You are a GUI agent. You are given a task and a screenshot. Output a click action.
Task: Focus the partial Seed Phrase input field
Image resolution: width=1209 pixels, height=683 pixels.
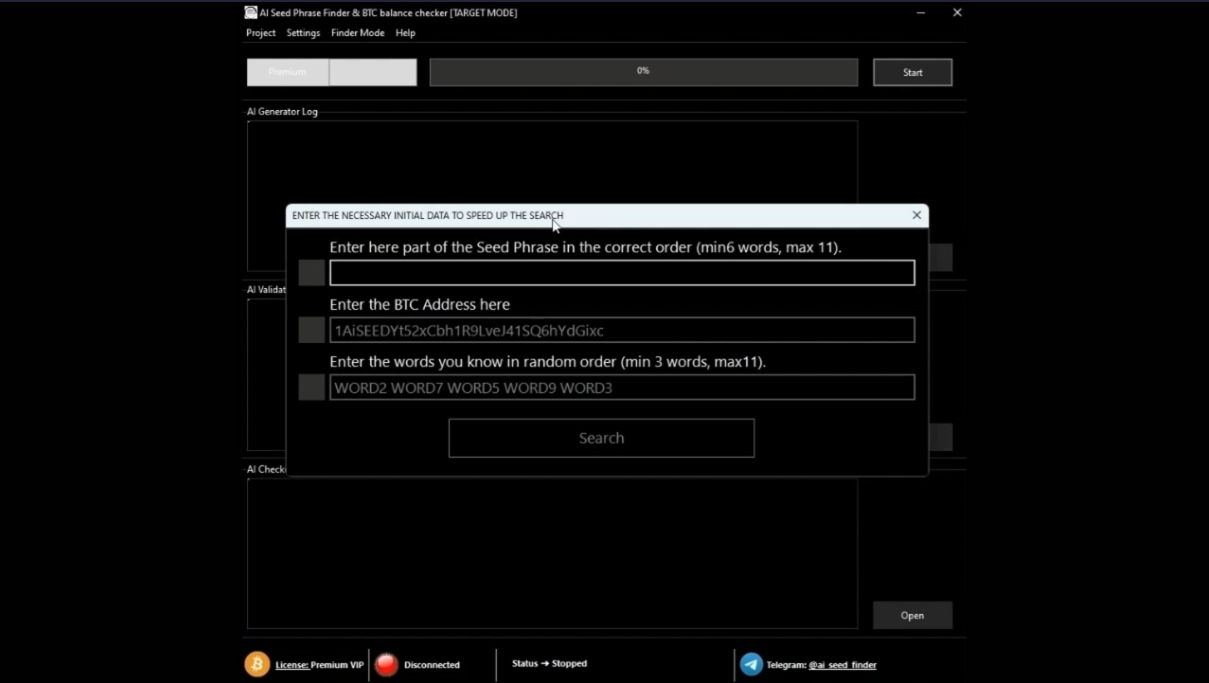622,273
